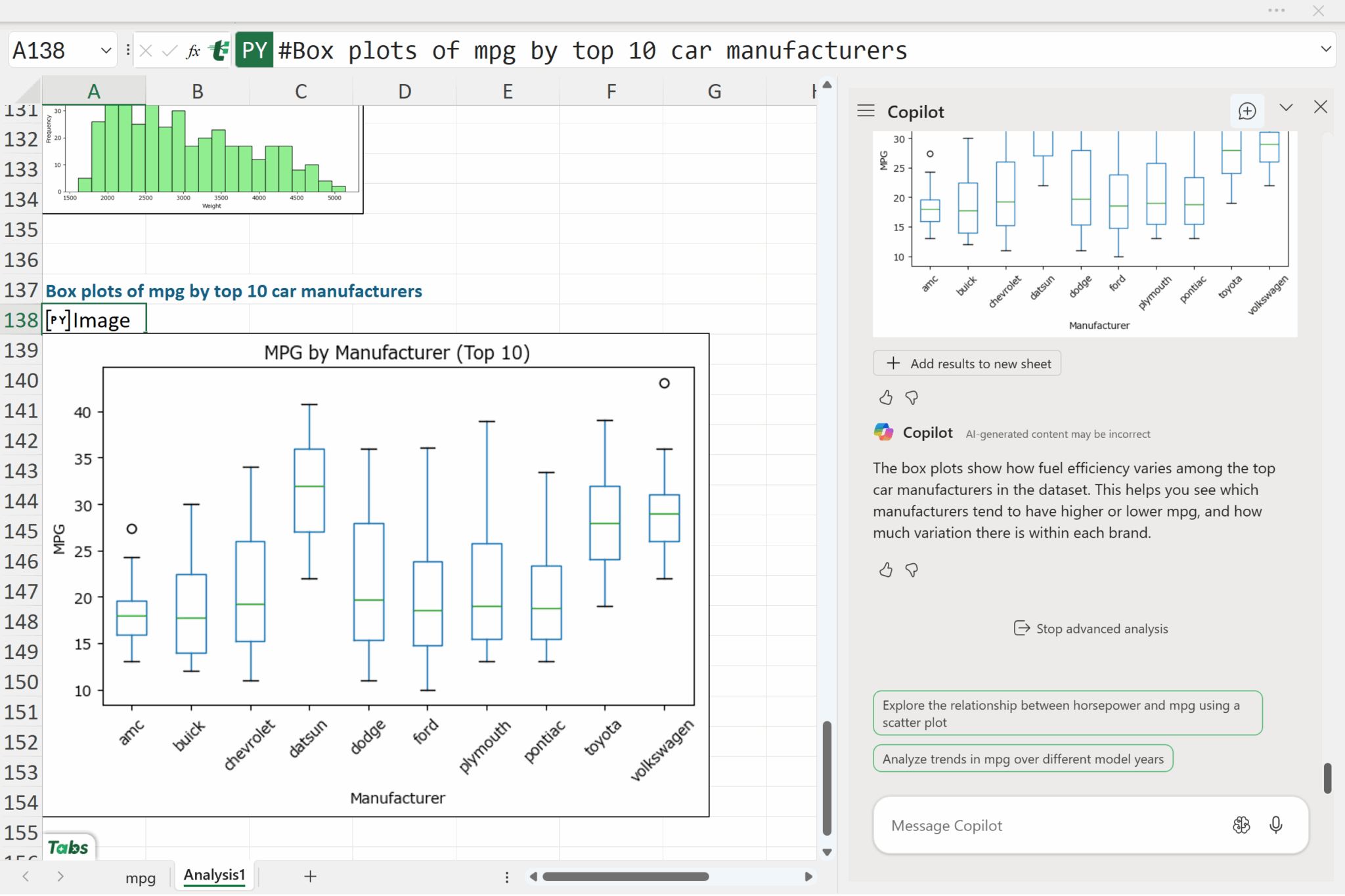This screenshot has width=1345, height=896.
Task: Expand the Name Box dropdown
Action: pyautogui.click(x=106, y=51)
